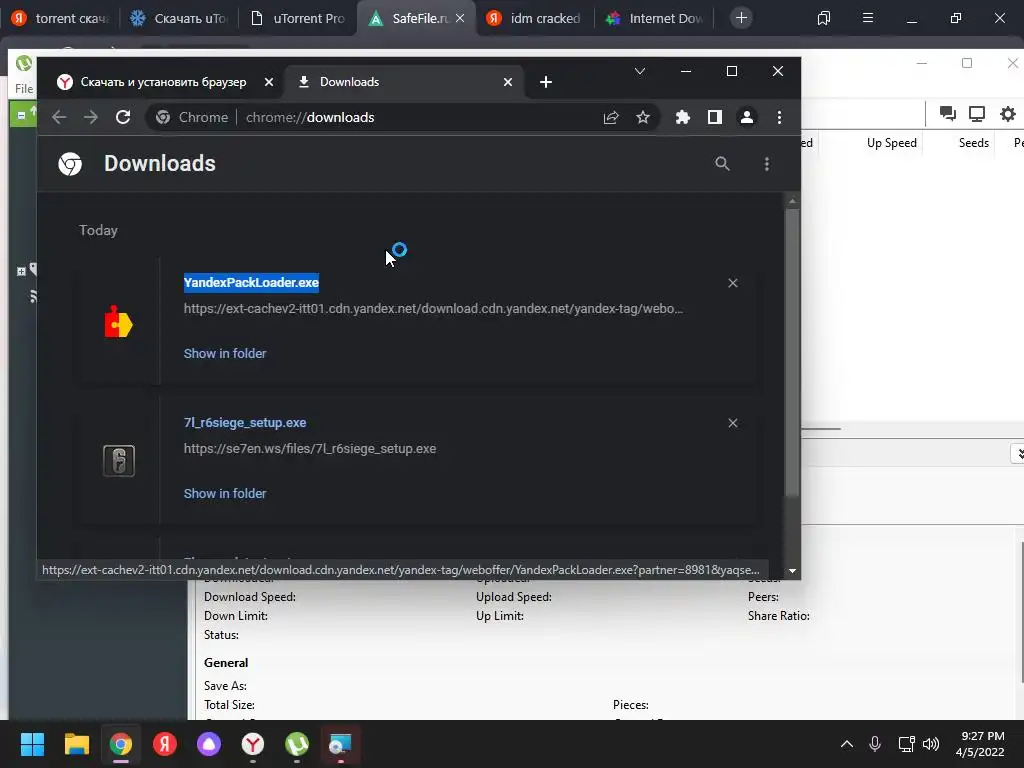Open 7l_r6siege_setup.exe file link
This screenshot has height=768, width=1024.
pyautogui.click(x=245, y=423)
